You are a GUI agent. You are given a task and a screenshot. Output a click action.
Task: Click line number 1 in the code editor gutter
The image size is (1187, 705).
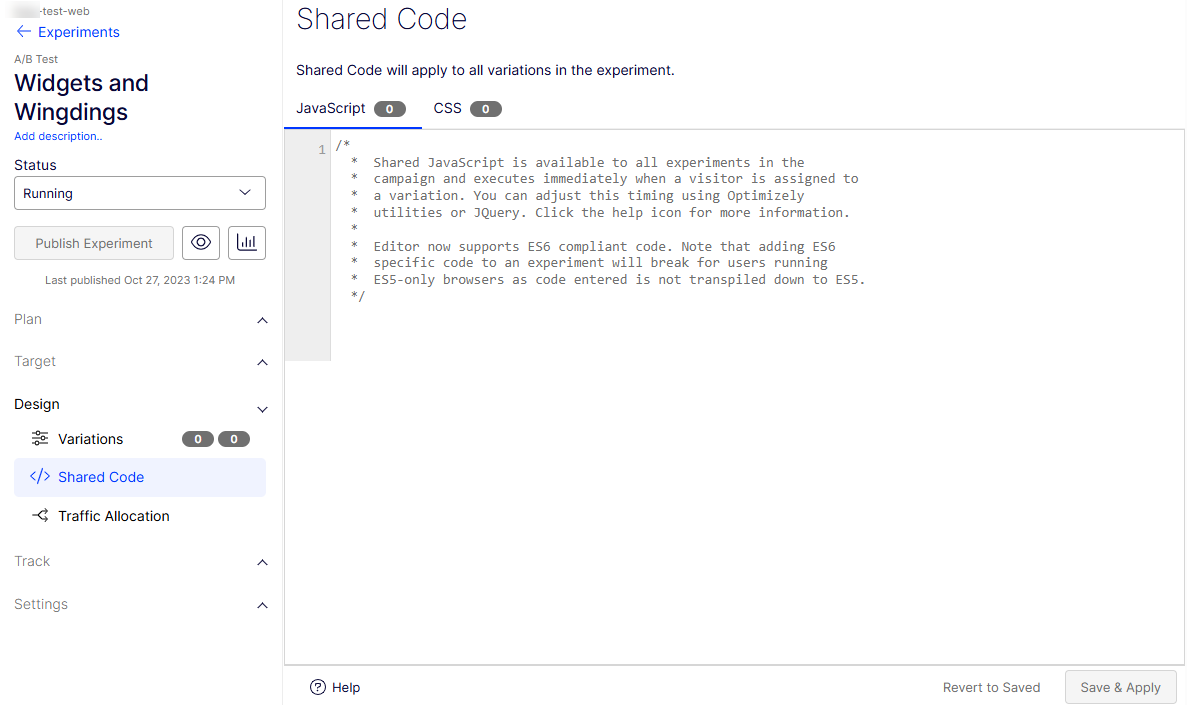point(321,148)
